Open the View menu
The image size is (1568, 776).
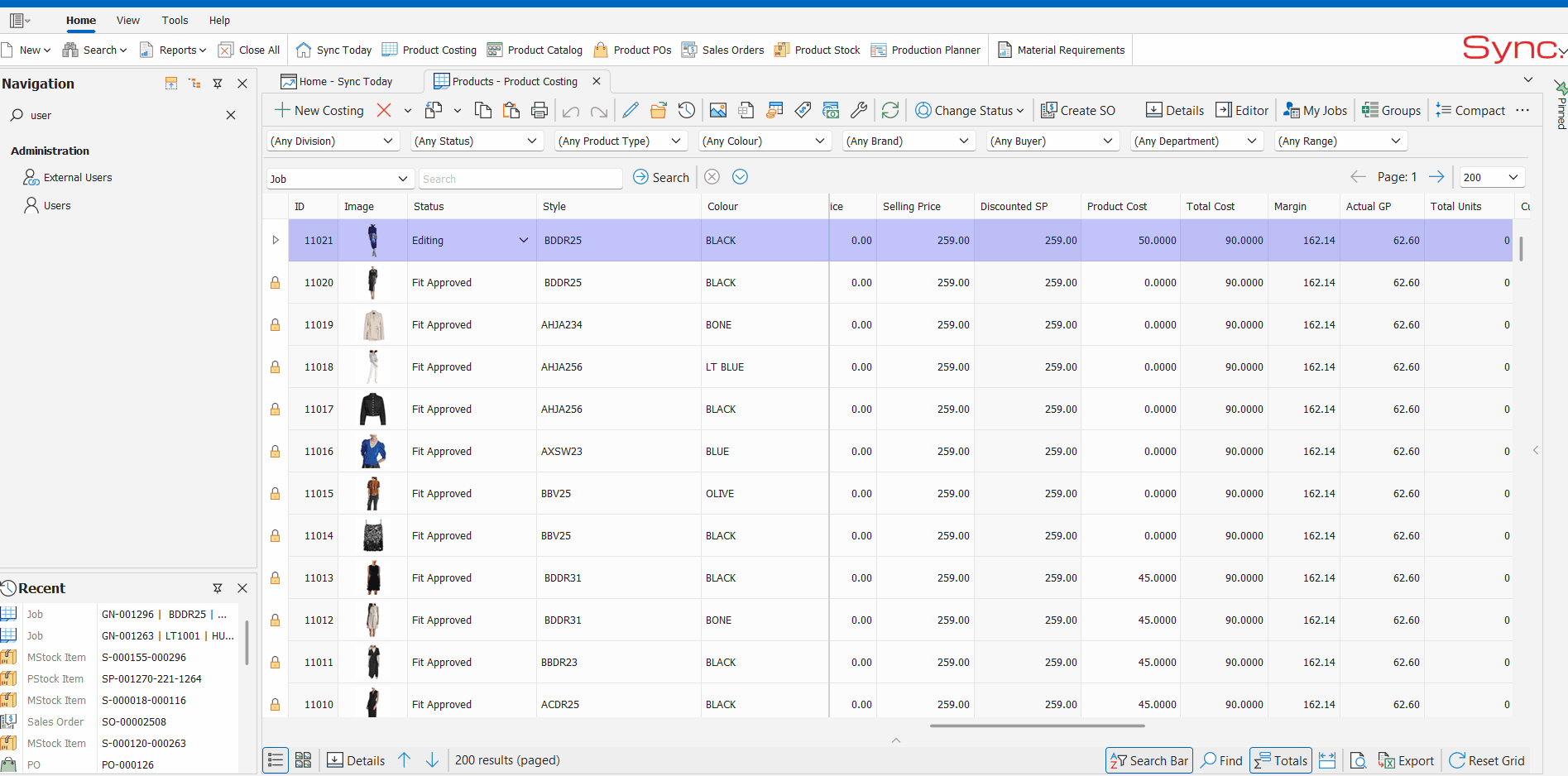click(127, 20)
